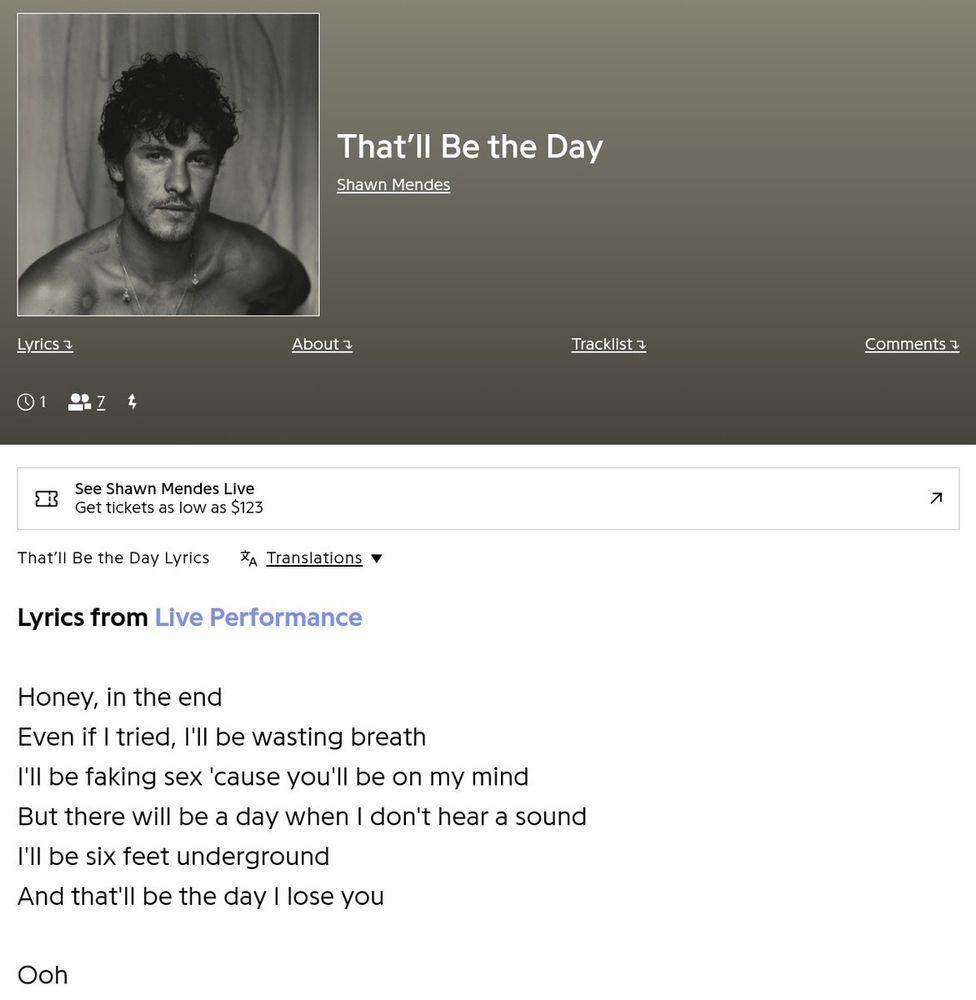Click the "That'll Be the Day" song title

(470, 146)
